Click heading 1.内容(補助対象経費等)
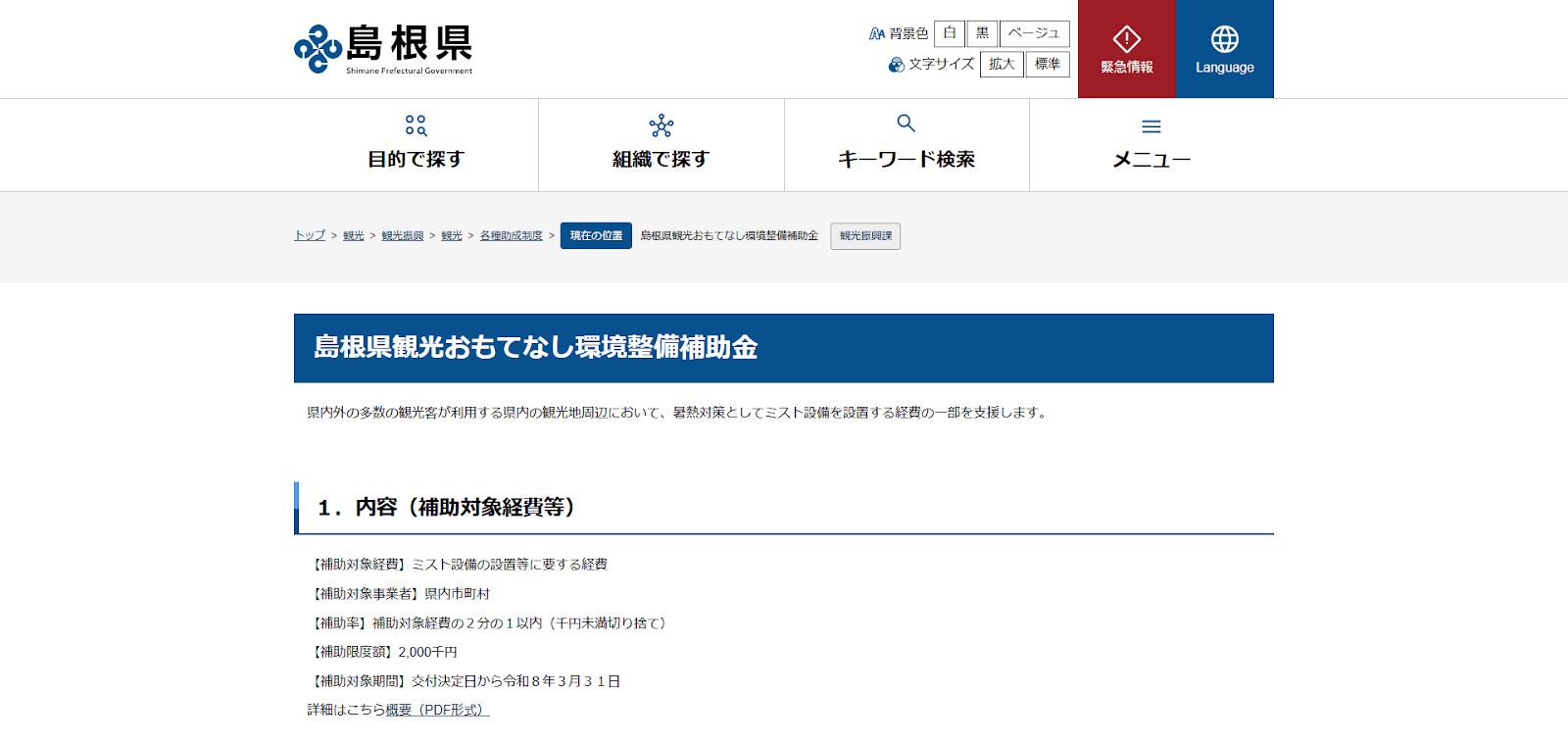Viewport: 1568px width, 744px height. point(446,507)
